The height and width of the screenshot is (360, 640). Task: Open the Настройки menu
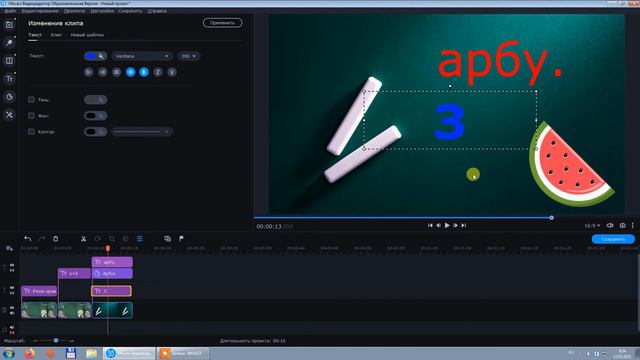click(x=102, y=11)
